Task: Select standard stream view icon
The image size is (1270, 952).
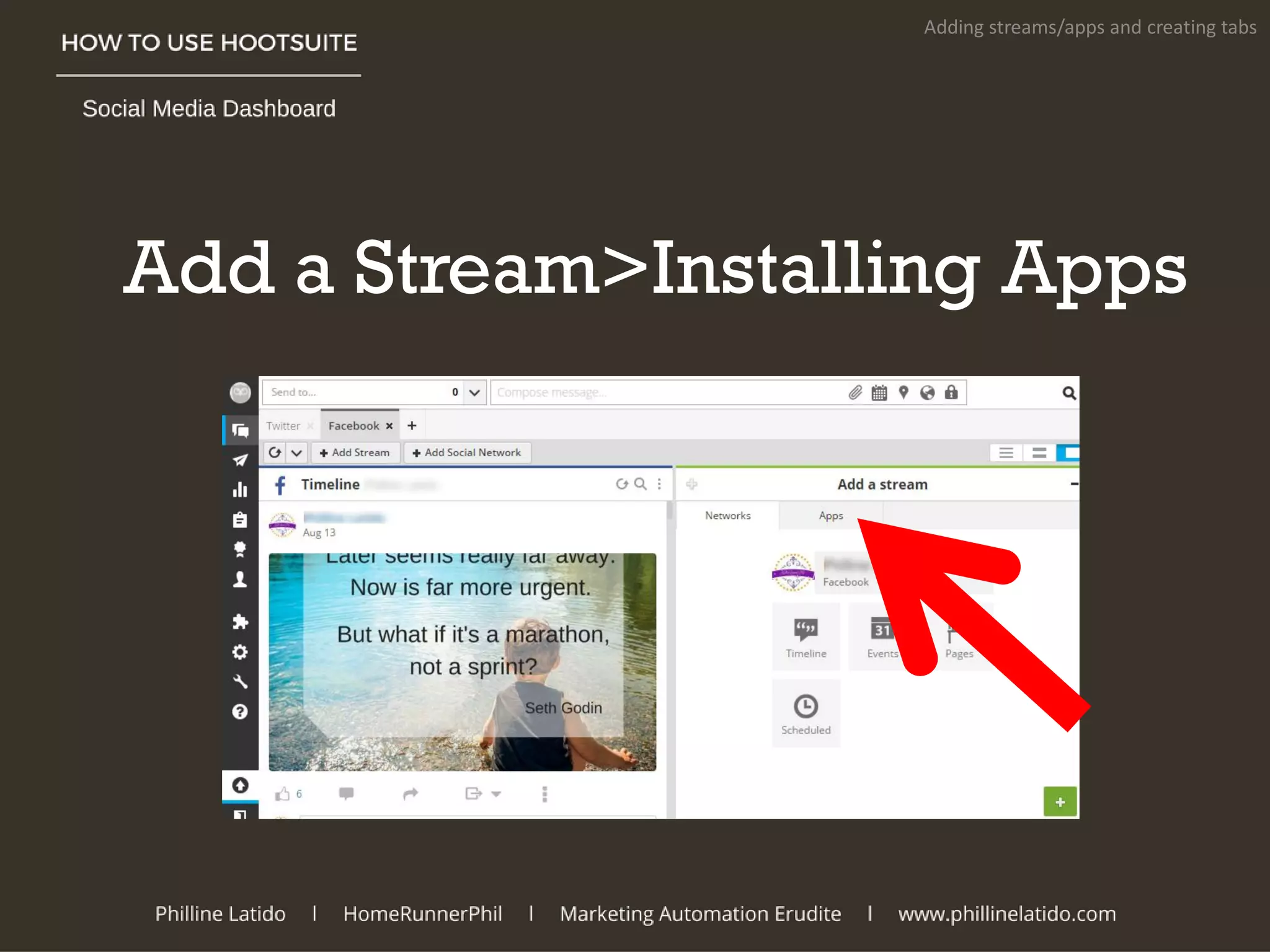Action: [1039, 453]
